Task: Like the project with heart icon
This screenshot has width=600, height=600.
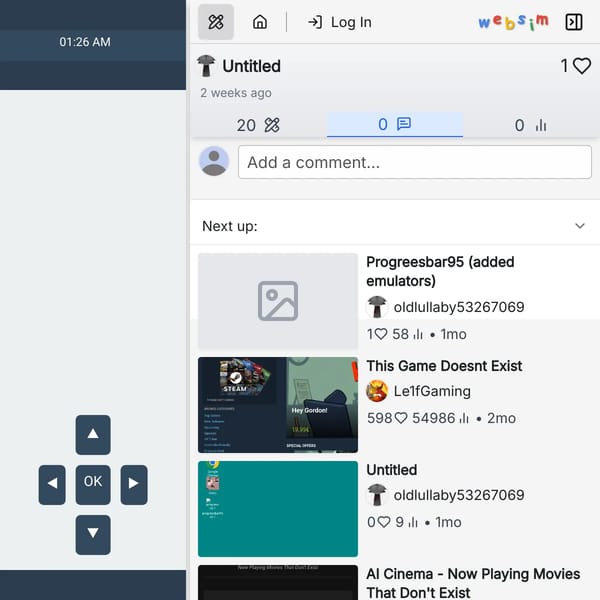Action: pyautogui.click(x=582, y=66)
